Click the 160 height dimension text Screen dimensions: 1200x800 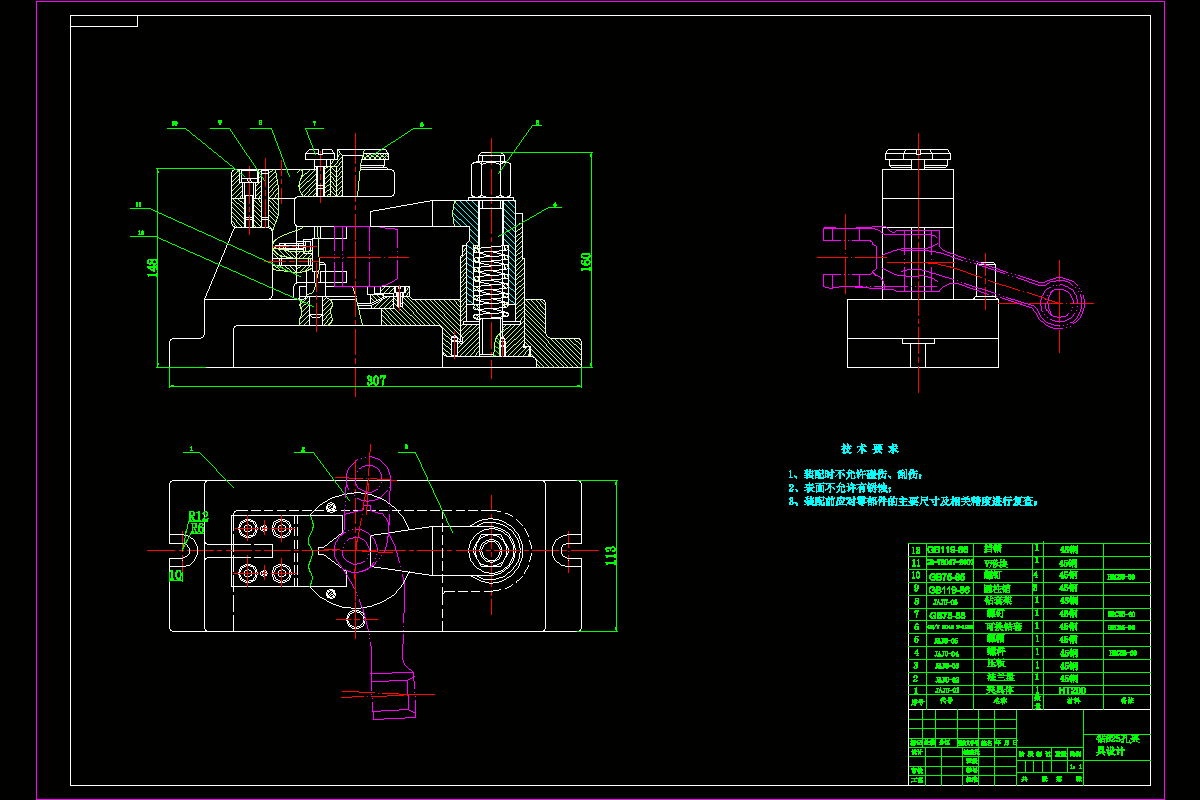click(x=587, y=261)
